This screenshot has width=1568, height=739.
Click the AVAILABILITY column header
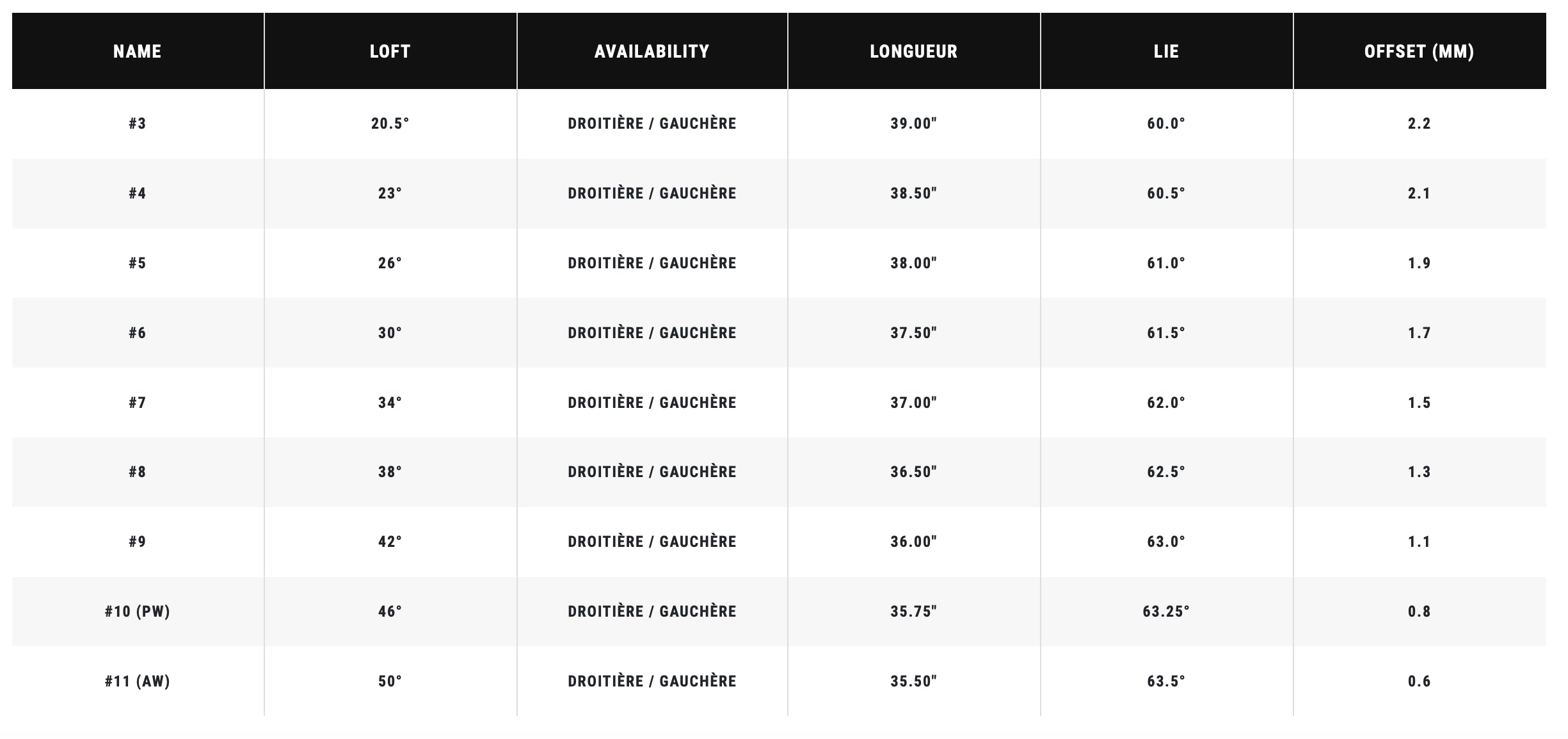(652, 51)
